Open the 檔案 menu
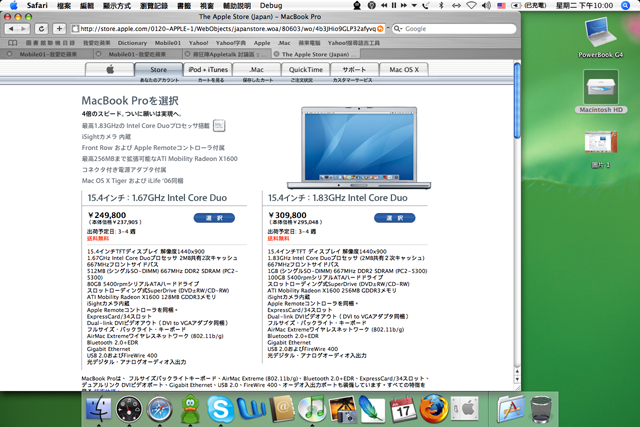The image size is (640, 427). click(x=64, y=5)
